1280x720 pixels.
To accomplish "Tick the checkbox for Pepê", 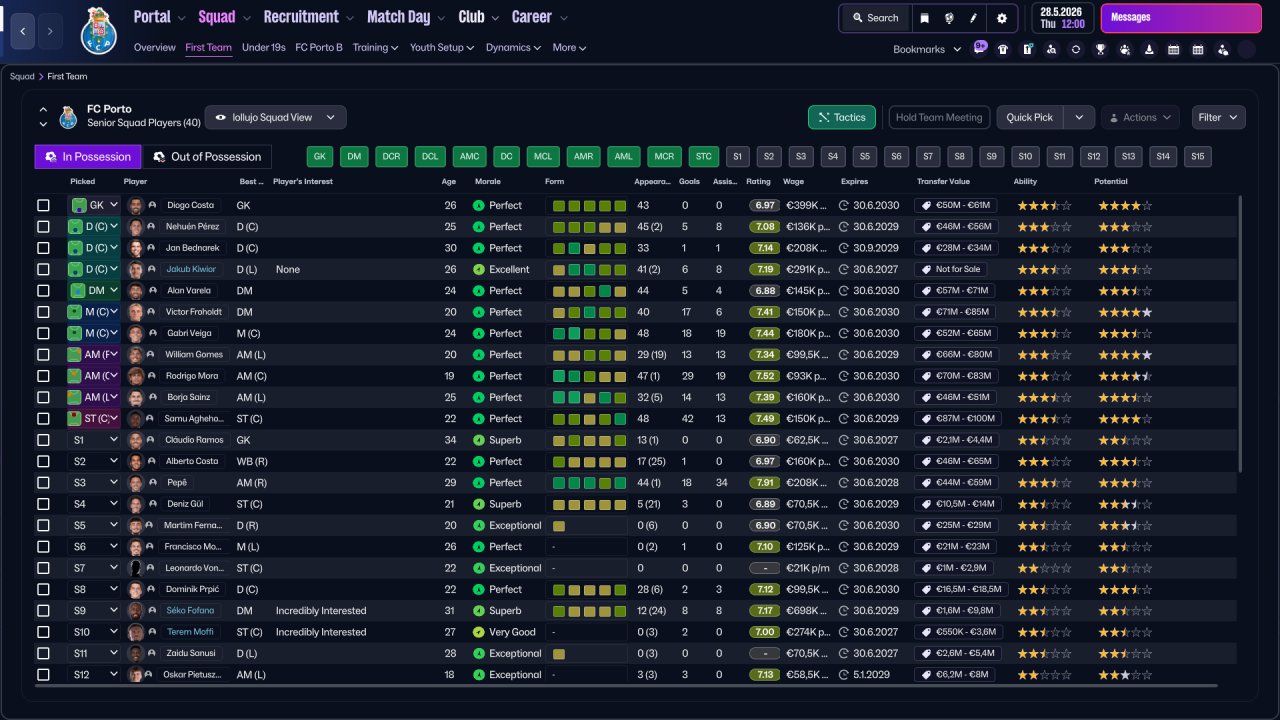I will [x=43, y=482].
